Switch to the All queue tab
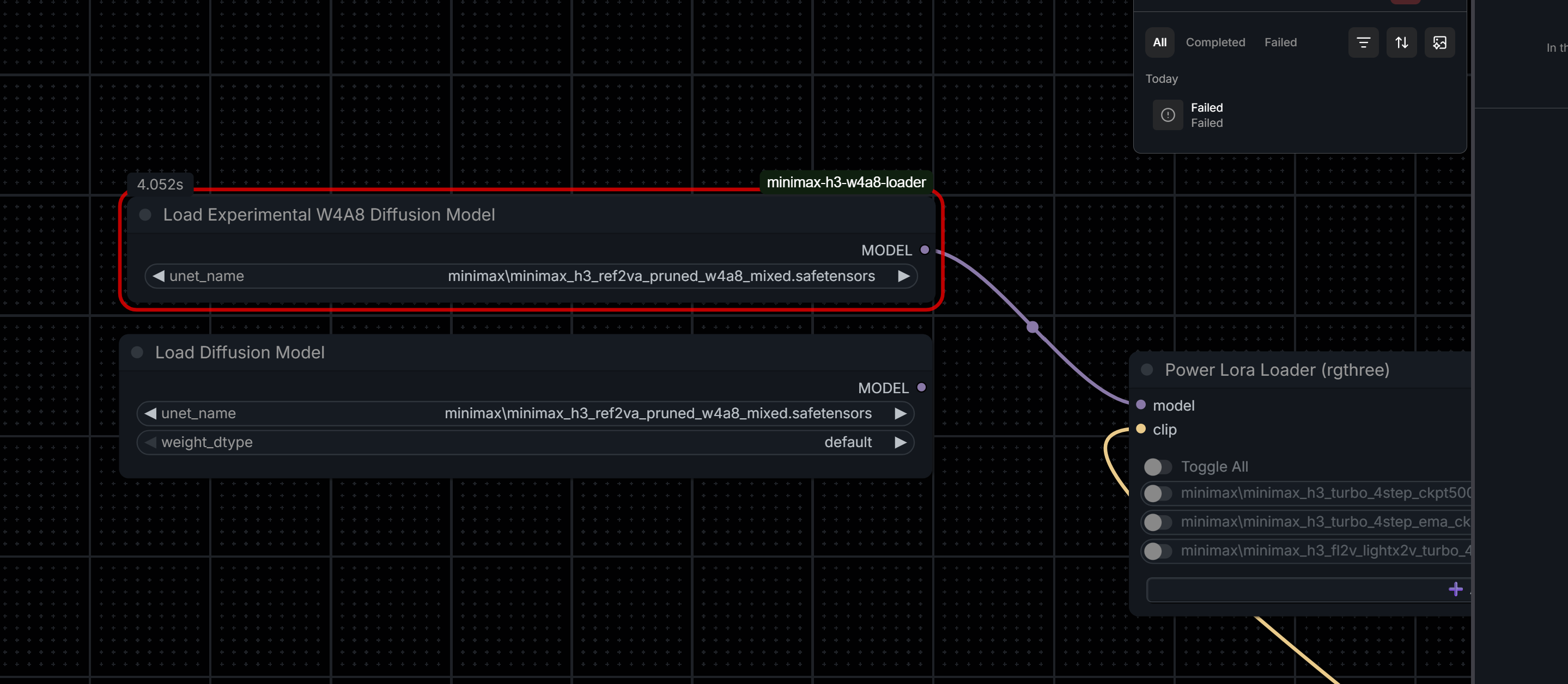The width and height of the screenshot is (1568, 684). tap(1159, 42)
